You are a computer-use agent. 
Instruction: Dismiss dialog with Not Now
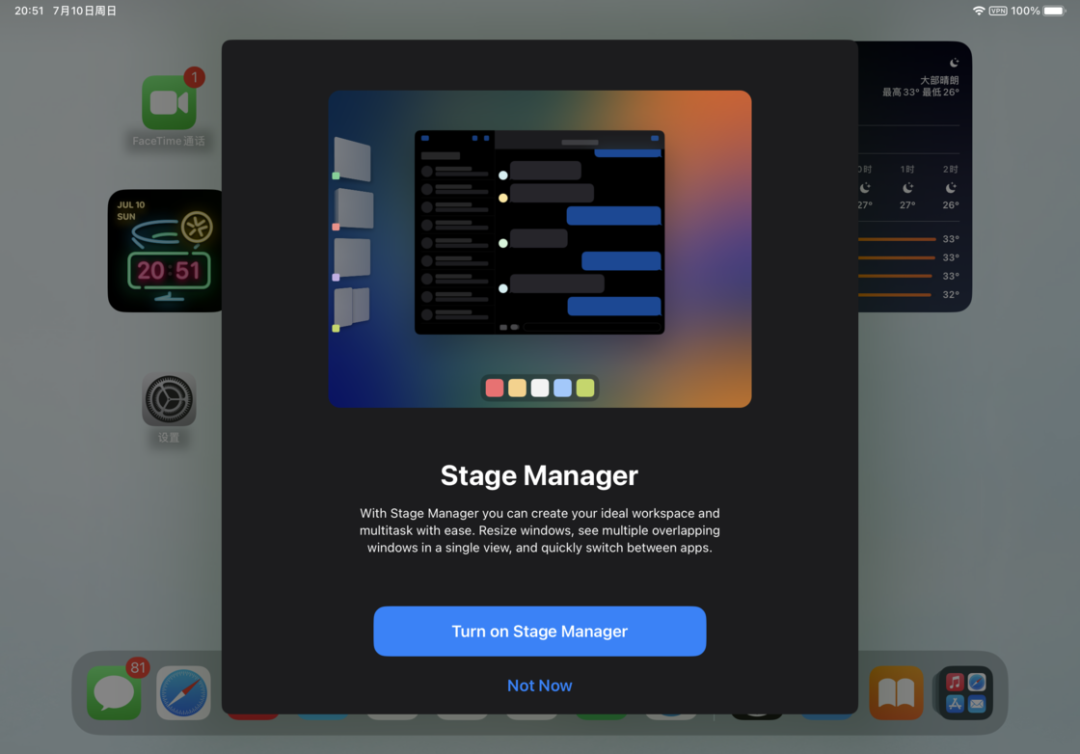539,685
